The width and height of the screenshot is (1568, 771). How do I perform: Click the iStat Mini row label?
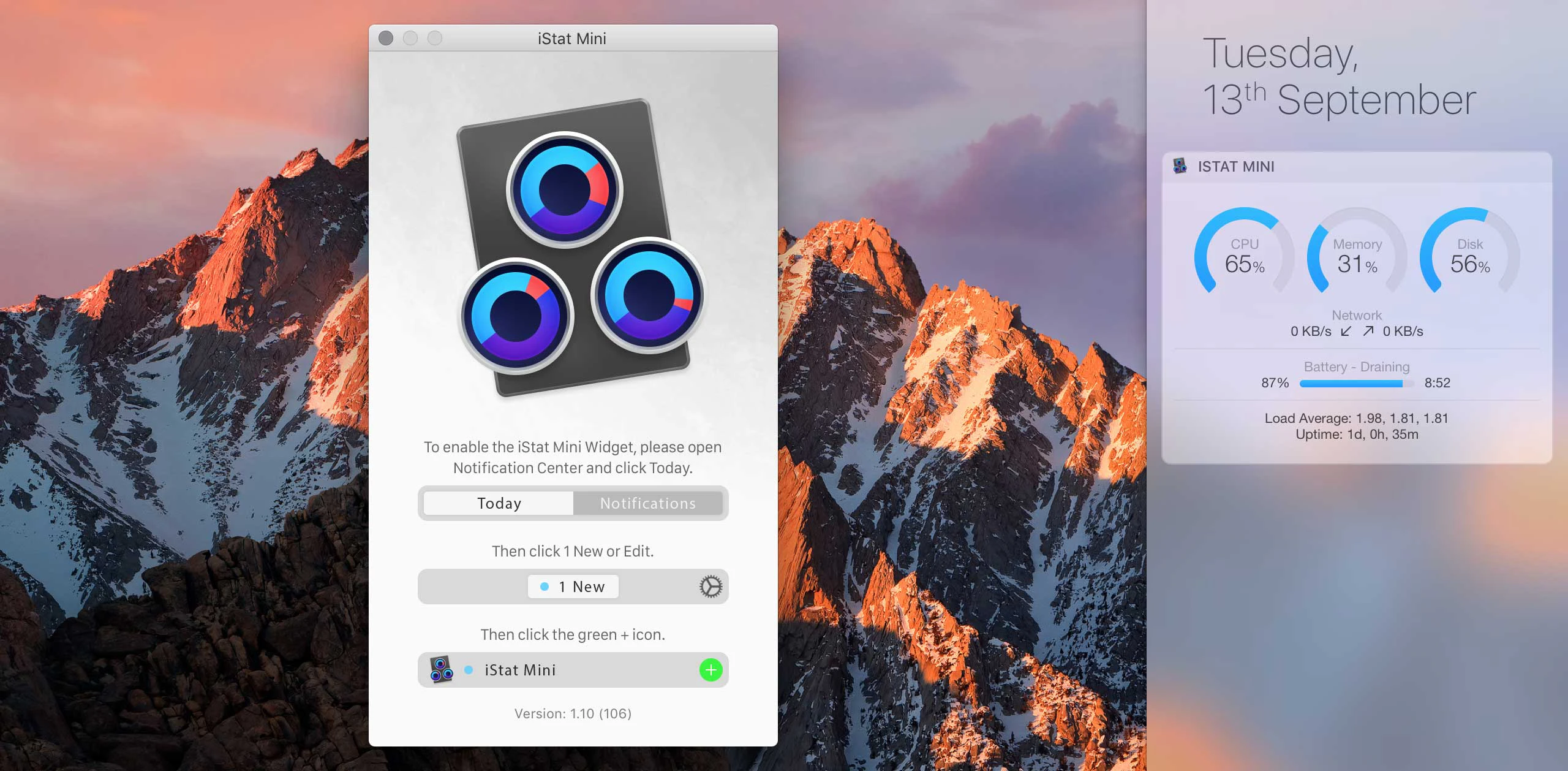(520, 670)
